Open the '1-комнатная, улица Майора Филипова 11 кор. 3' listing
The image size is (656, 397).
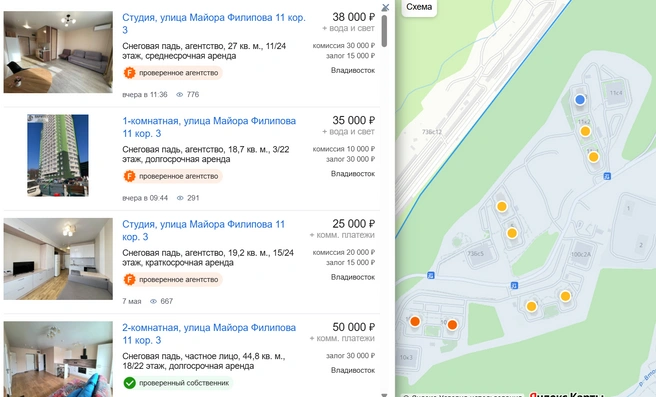click(x=209, y=127)
